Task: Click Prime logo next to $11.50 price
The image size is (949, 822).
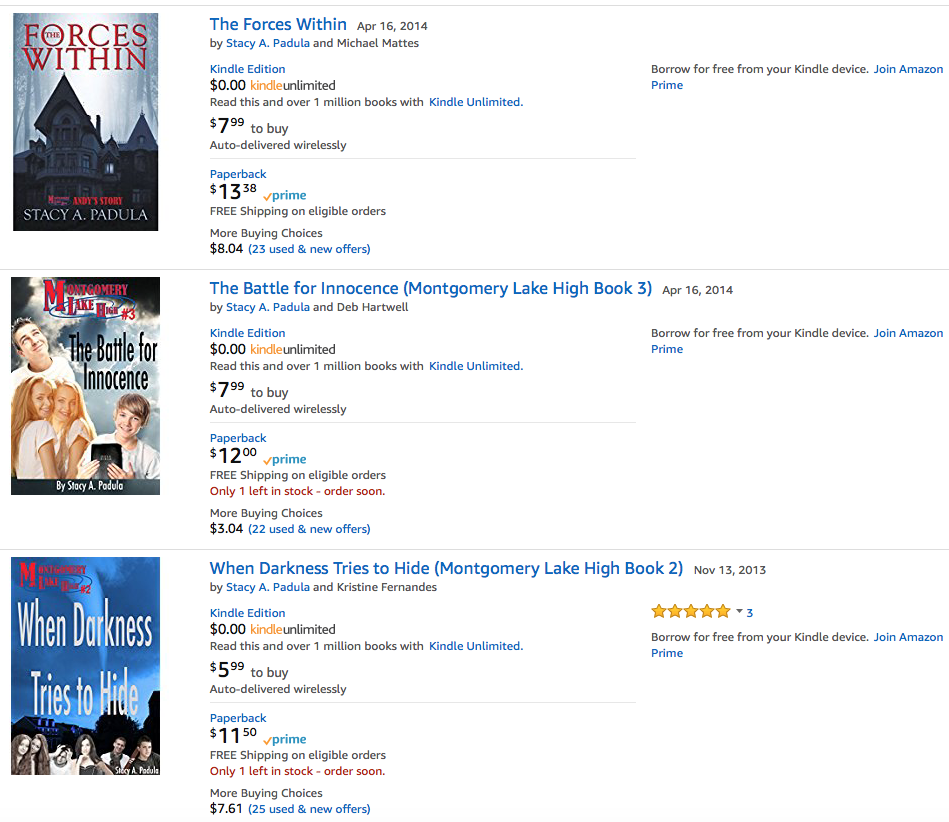Action: [x=286, y=740]
